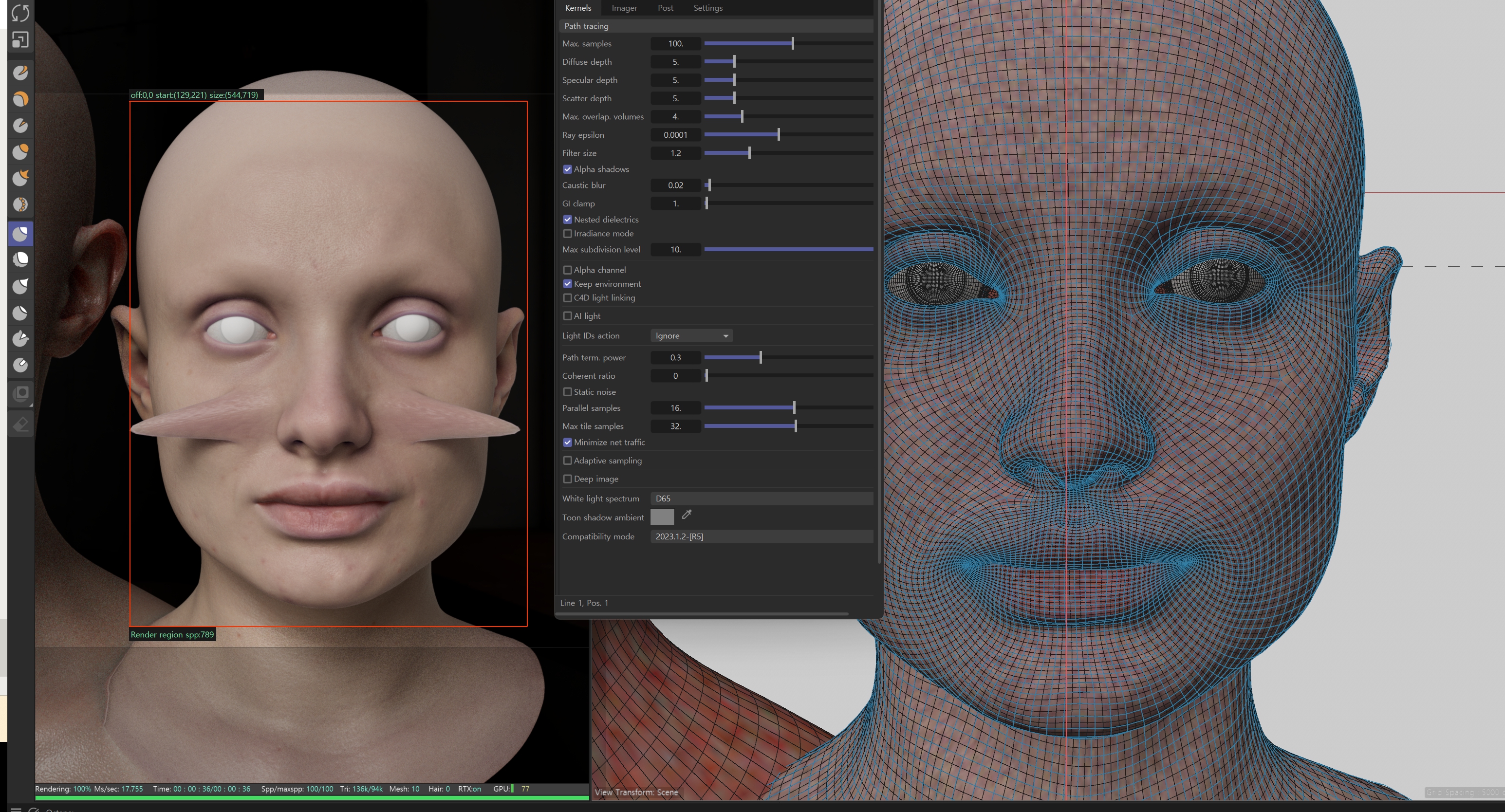Pick the brush with the white folded arrow

click(20, 339)
